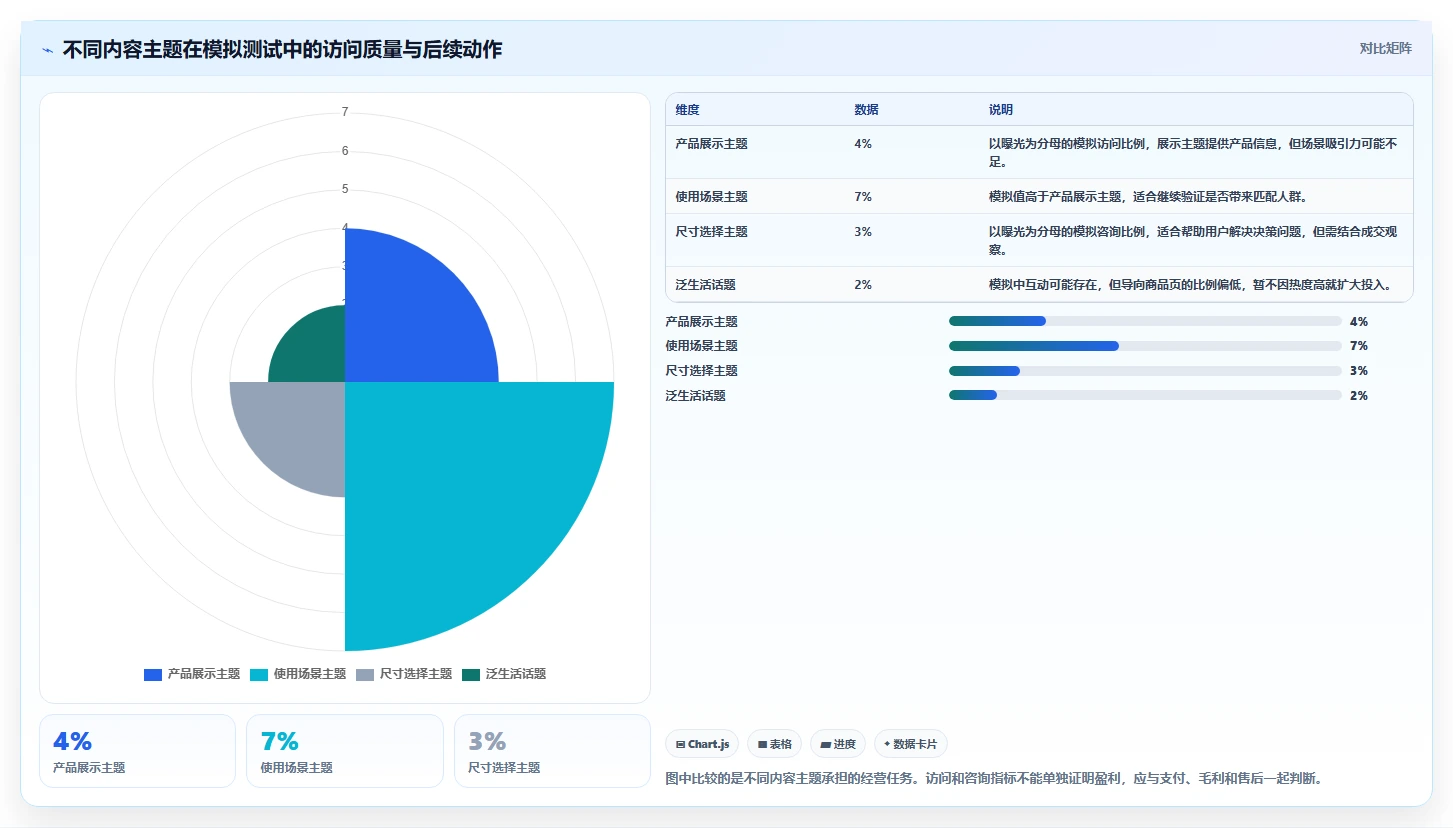
Task: Click the 数据卡片 tag
Action: (910, 744)
